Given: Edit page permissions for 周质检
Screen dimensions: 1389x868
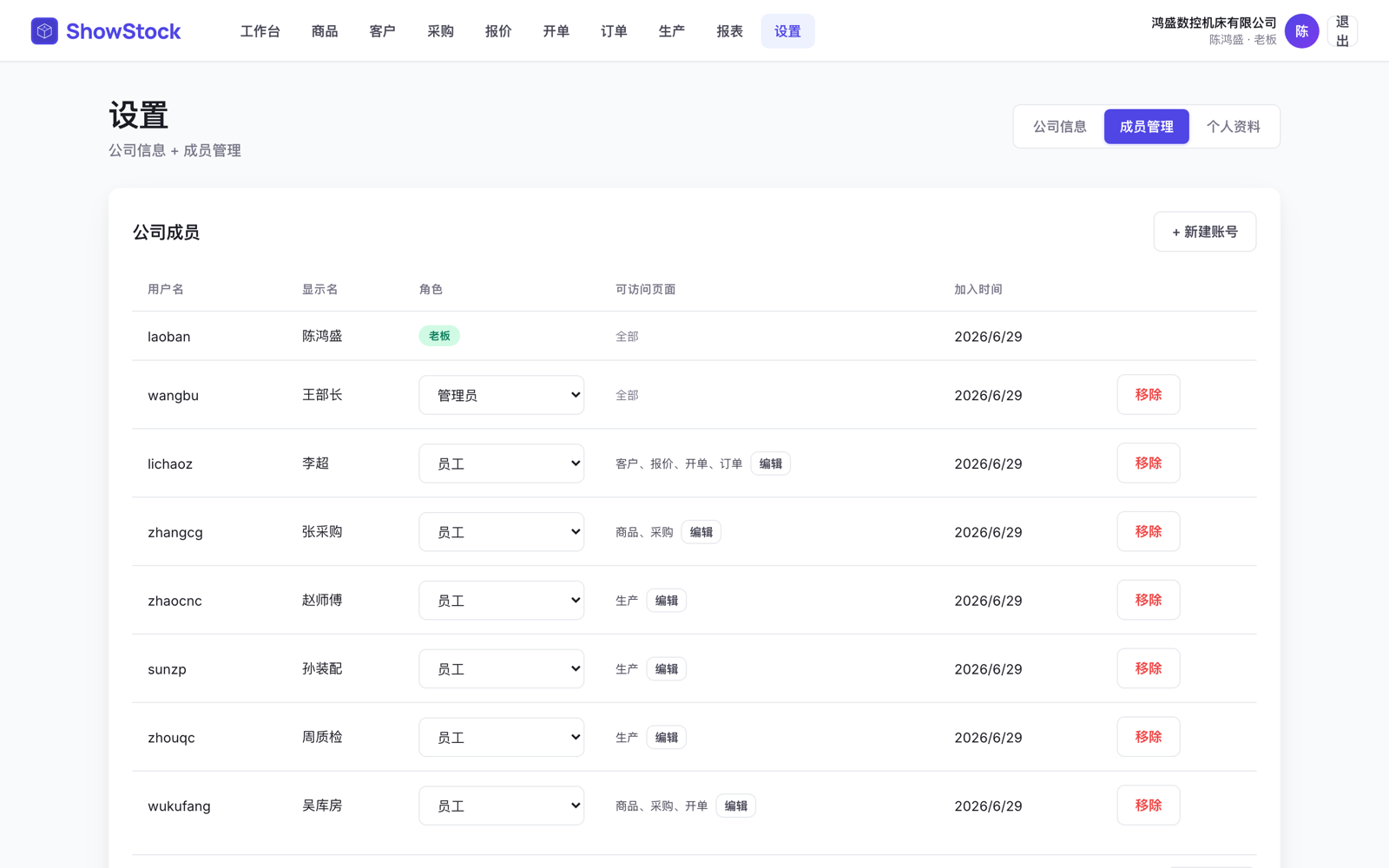Looking at the screenshot, I should click(666, 738).
